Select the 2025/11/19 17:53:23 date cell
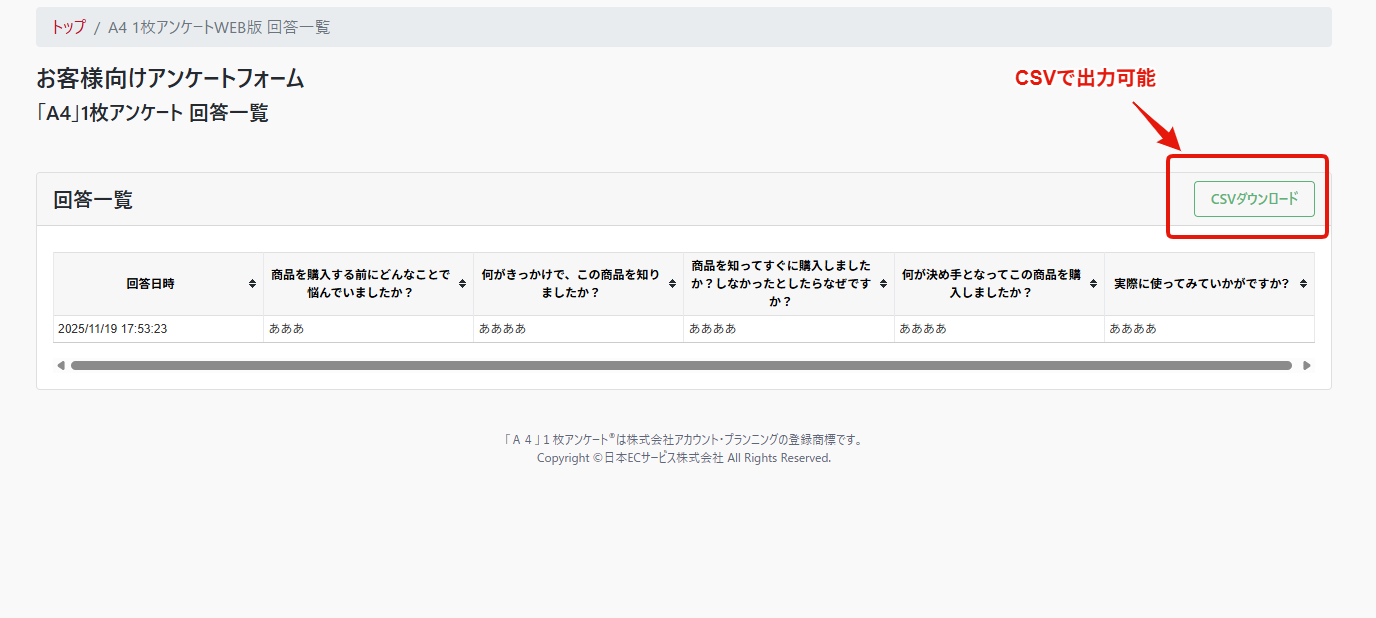The image size is (1376, 618). click(x=112, y=329)
